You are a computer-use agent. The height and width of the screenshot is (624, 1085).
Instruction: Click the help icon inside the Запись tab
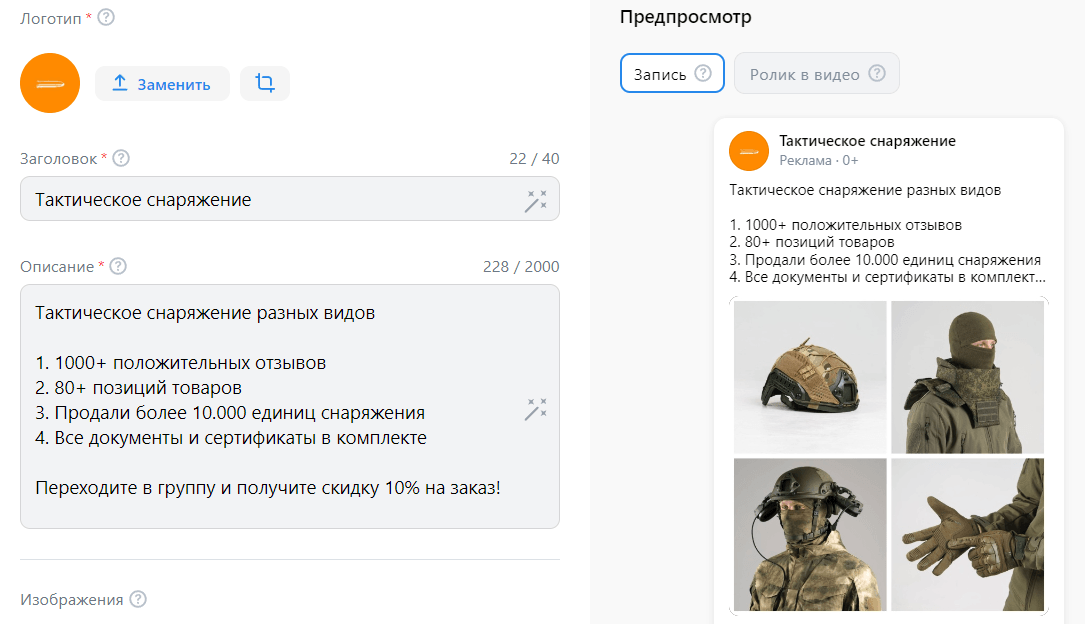[x=703, y=73]
